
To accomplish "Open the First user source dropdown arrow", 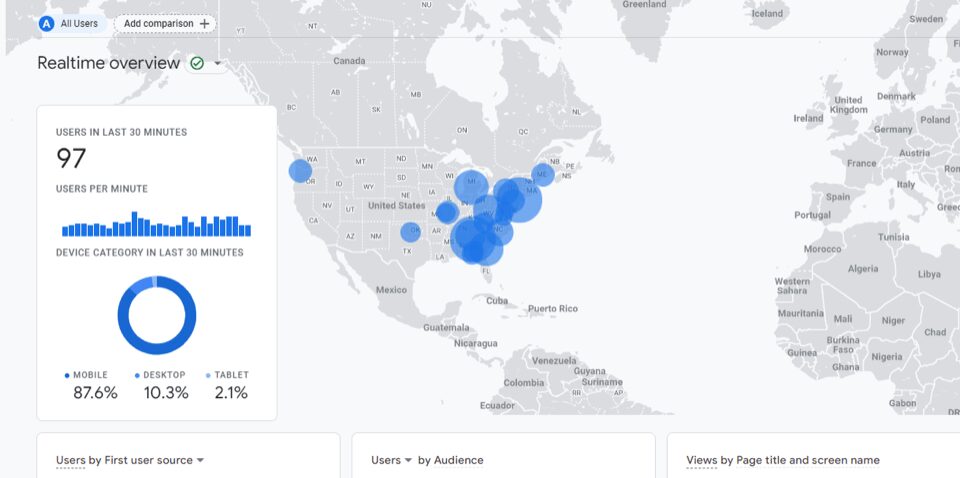I will (x=200, y=460).
